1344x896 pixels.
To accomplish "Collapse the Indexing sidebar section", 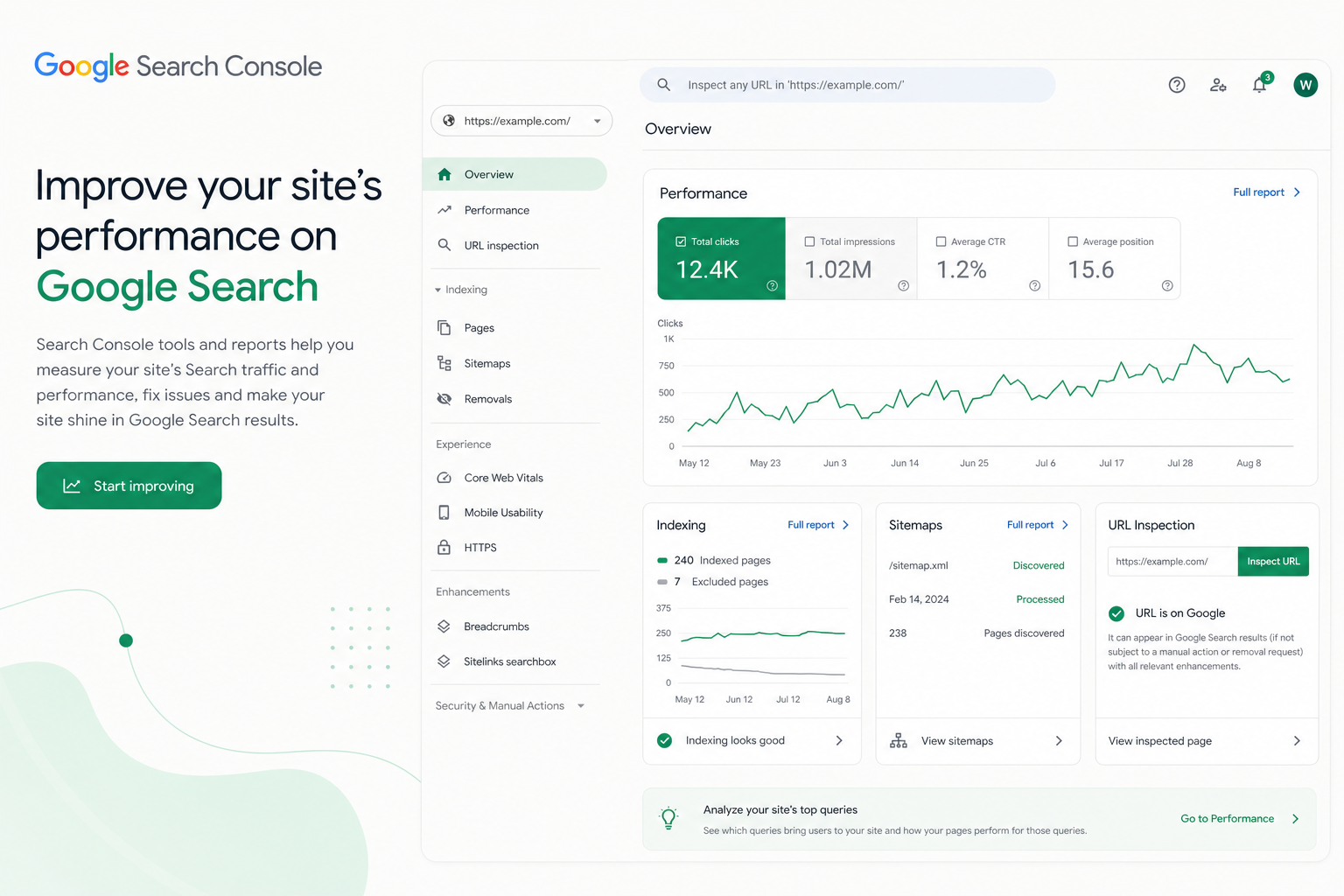I will 462,290.
